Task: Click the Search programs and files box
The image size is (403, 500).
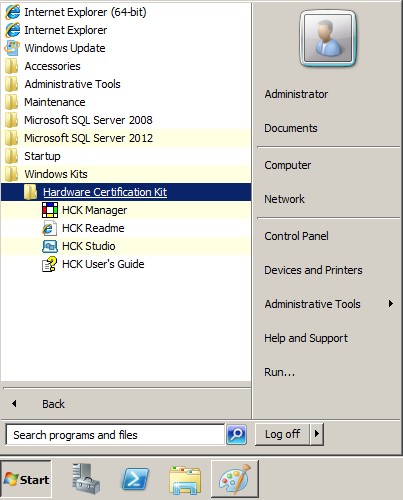Action: coord(115,435)
